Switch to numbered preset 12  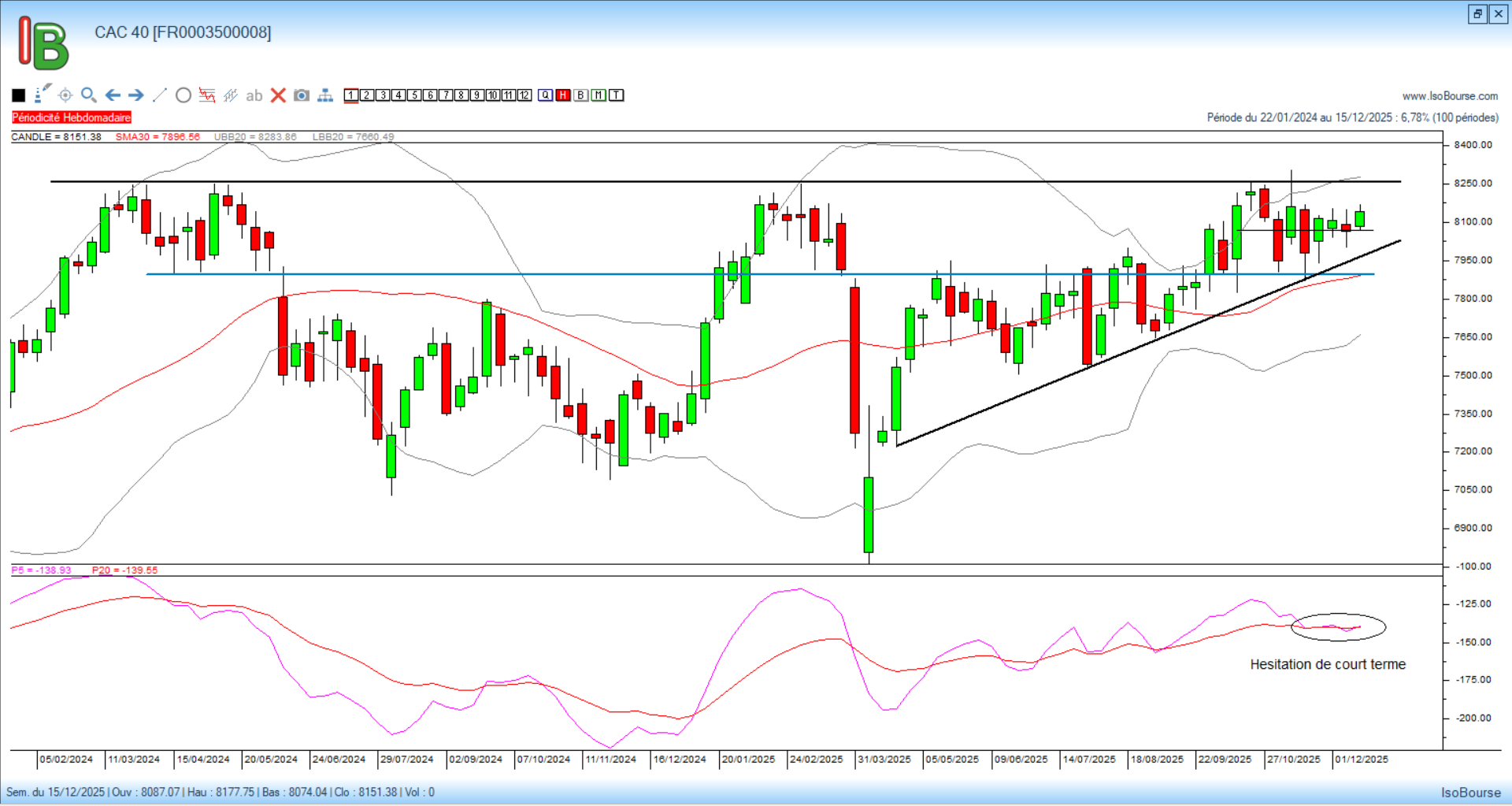click(x=524, y=95)
